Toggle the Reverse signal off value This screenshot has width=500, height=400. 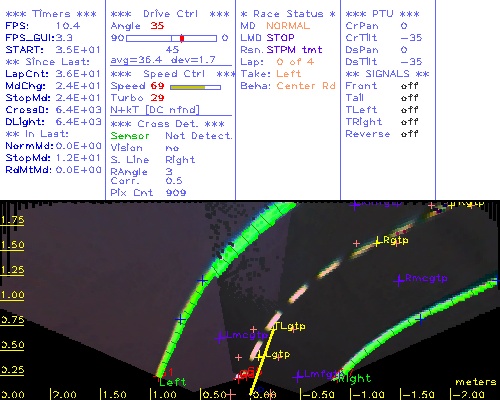[409, 134]
